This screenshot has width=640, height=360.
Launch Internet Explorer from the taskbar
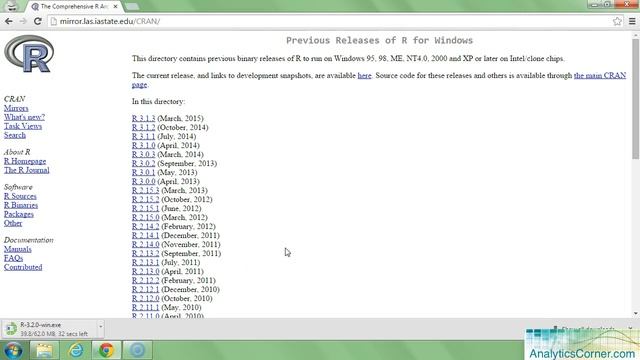tap(76, 350)
